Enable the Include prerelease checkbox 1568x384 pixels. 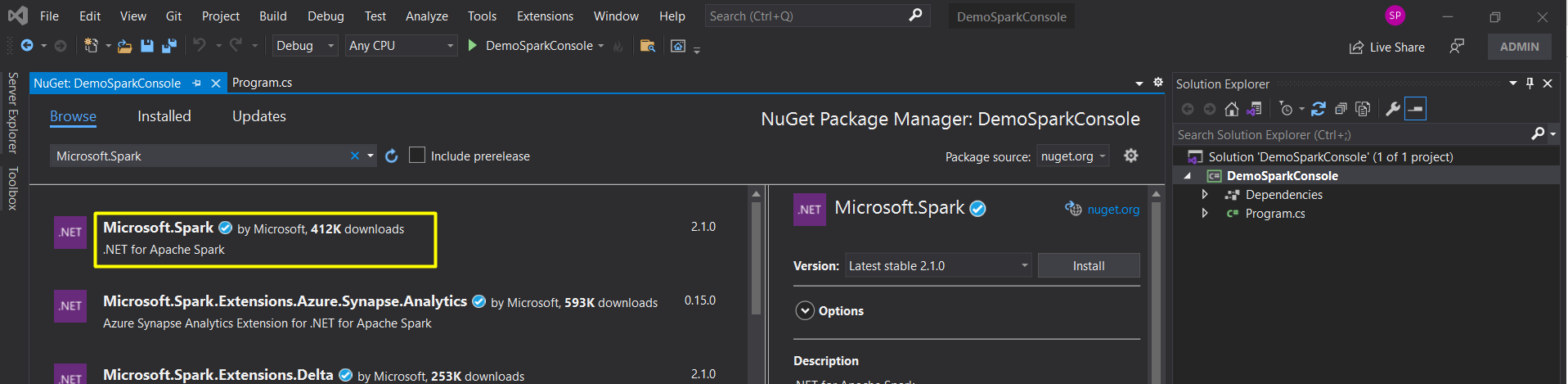point(417,155)
